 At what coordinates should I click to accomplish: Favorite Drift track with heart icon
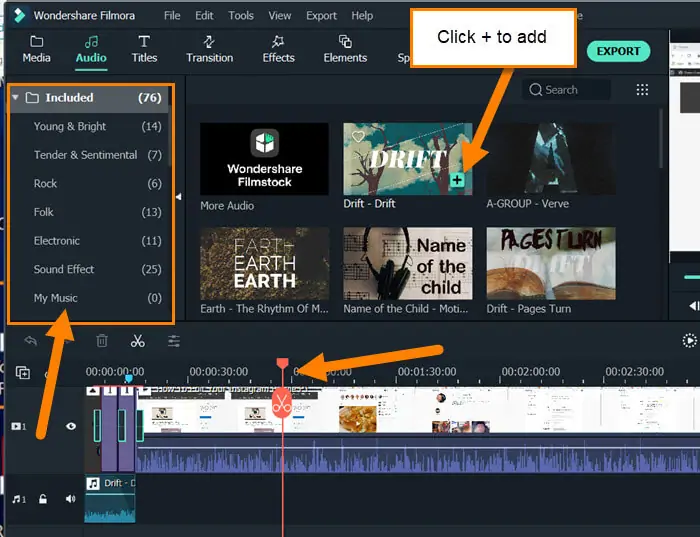[358, 137]
